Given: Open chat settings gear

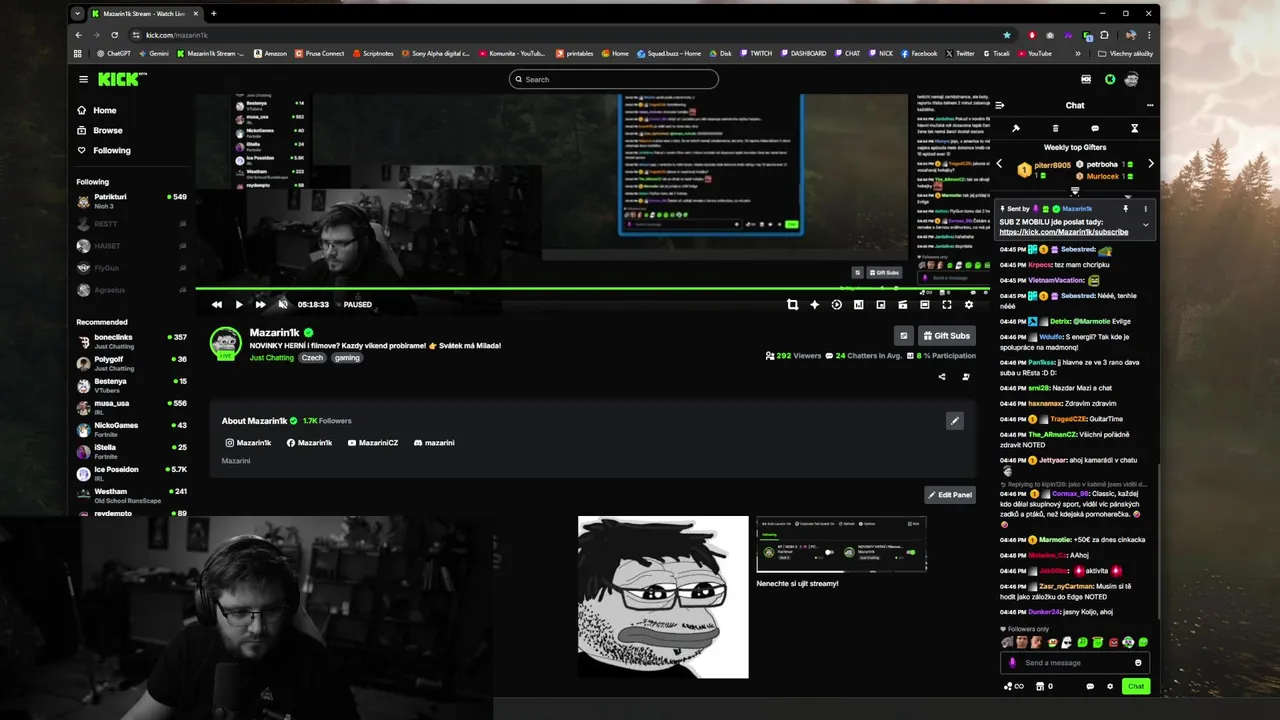Looking at the screenshot, I should pyautogui.click(x=1110, y=686).
